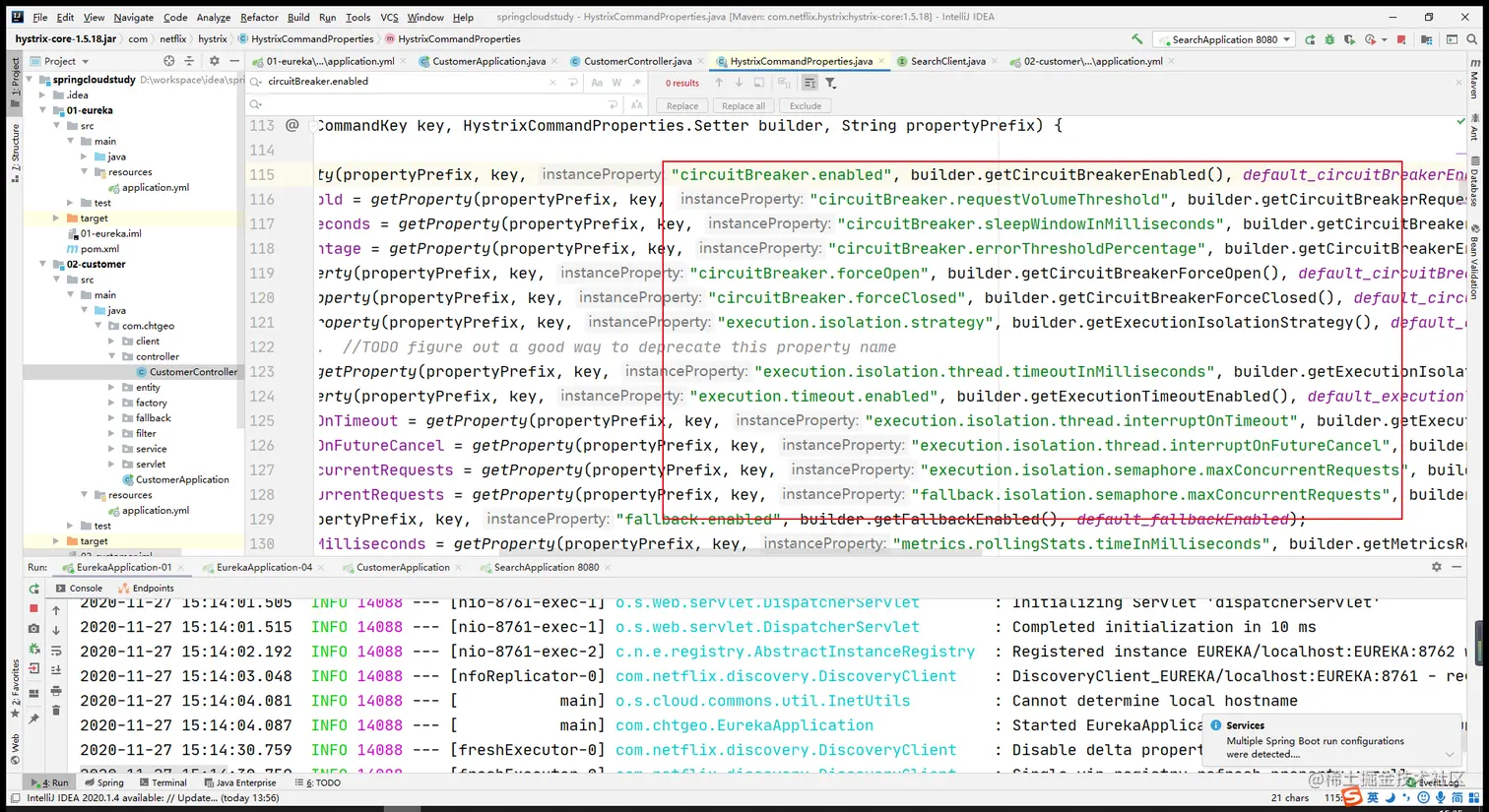Click the empty replace input field
Image resolution: width=1489 pixels, height=812 pixels.
(433, 104)
